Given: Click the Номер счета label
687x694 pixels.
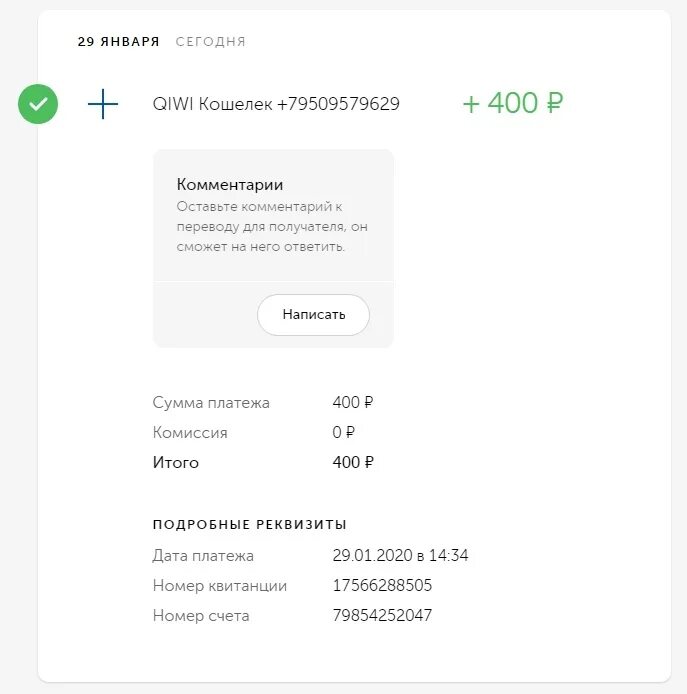Looking at the screenshot, I should pos(201,616).
